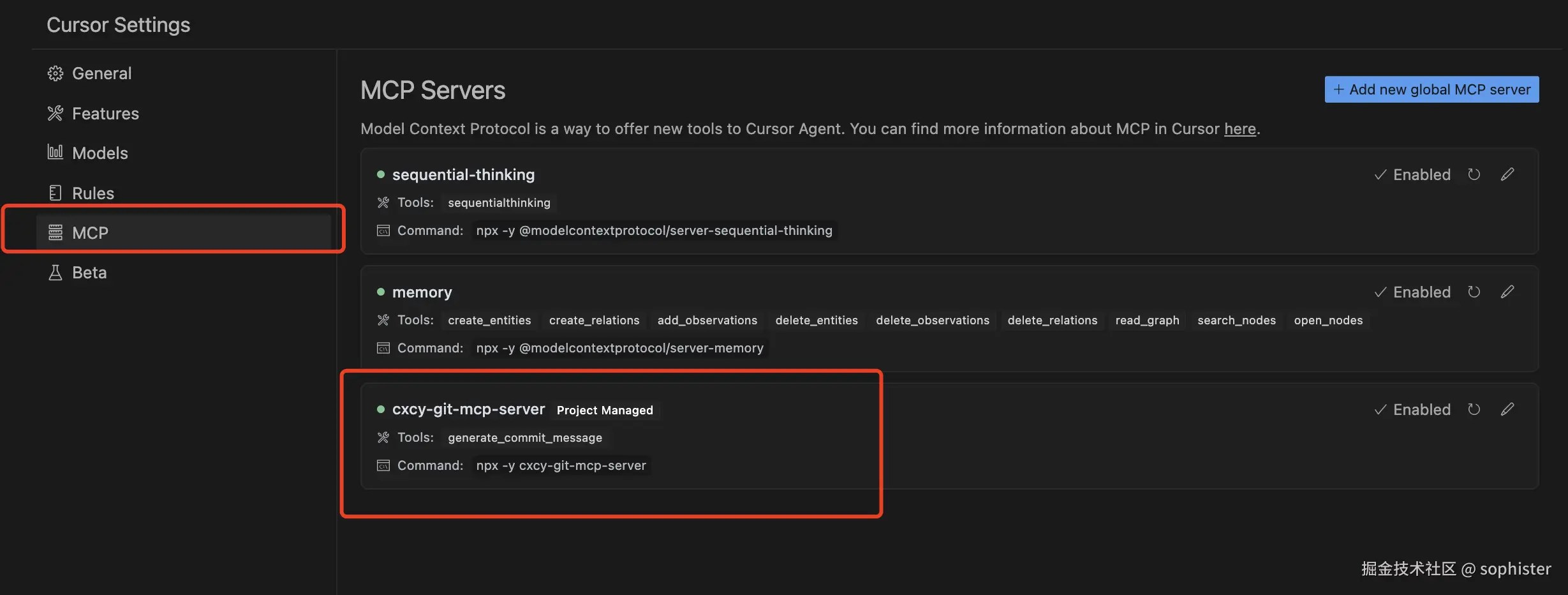Click the Tools icon in memory card

tap(383, 320)
